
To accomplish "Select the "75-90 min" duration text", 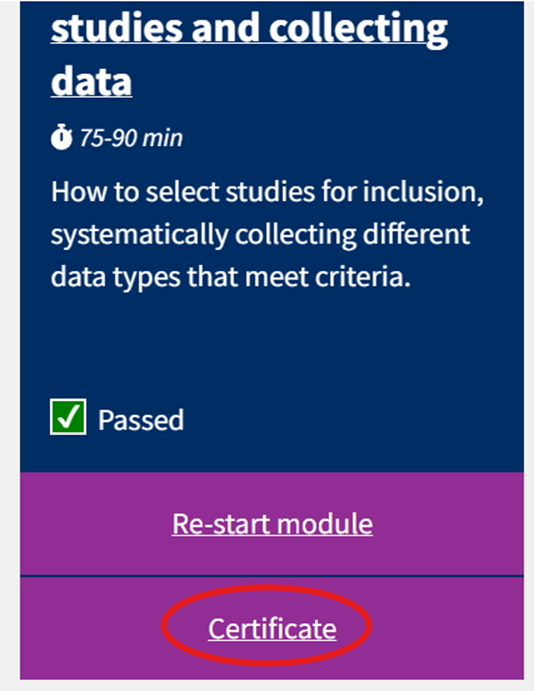I will [131, 138].
